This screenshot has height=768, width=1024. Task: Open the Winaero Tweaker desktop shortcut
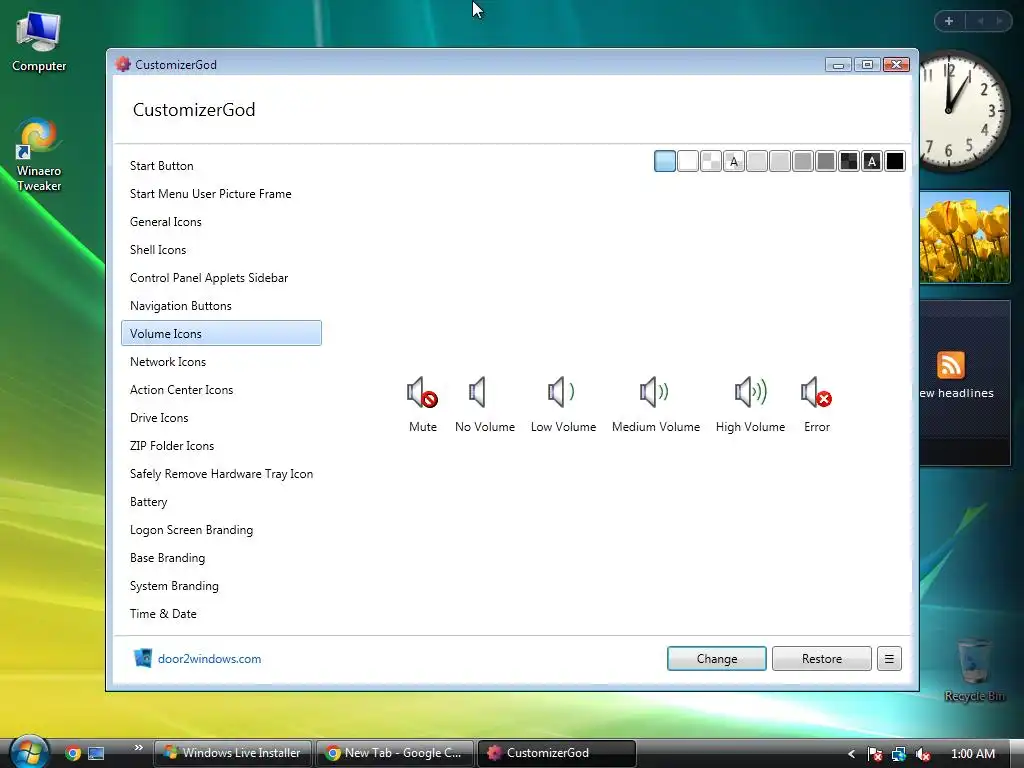(39, 155)
